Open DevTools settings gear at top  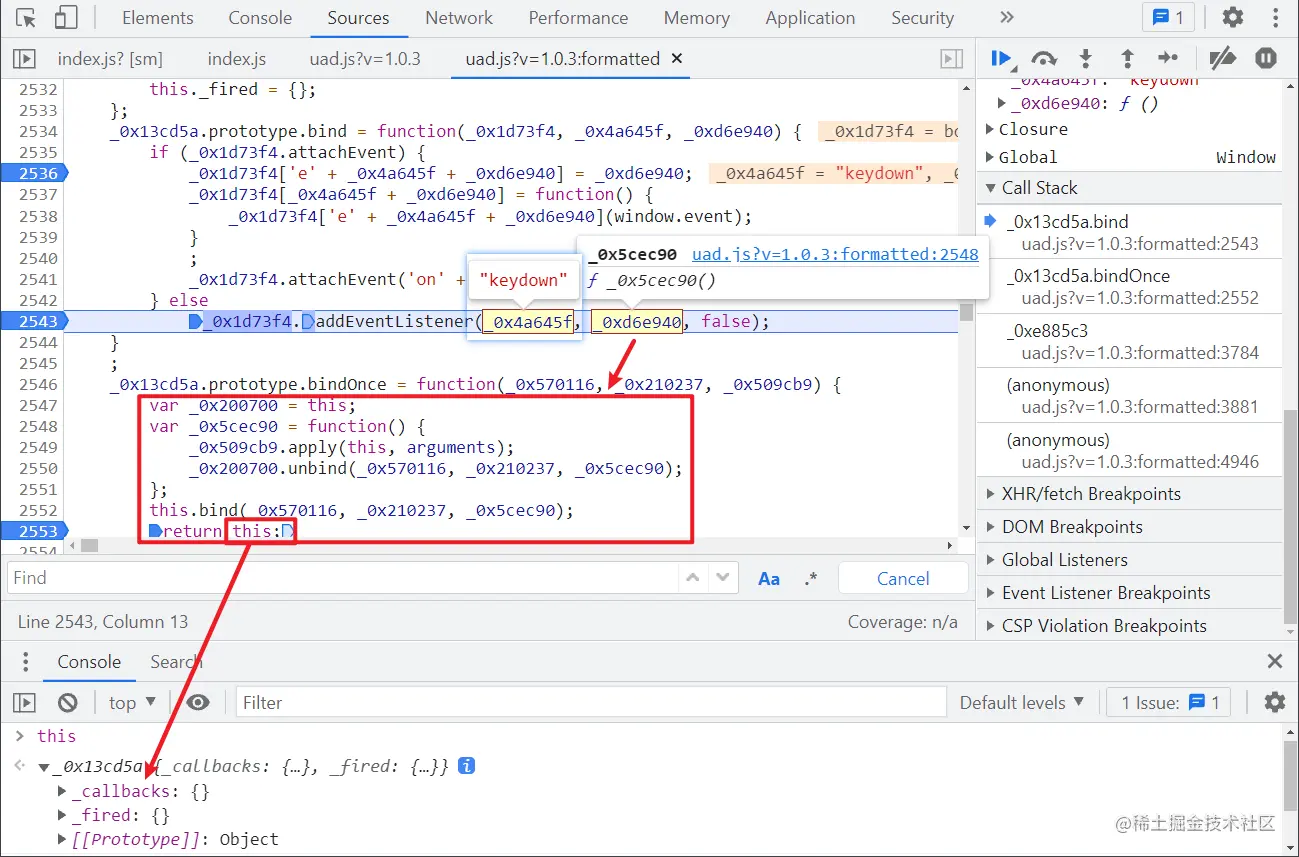tap(1233, 18)
